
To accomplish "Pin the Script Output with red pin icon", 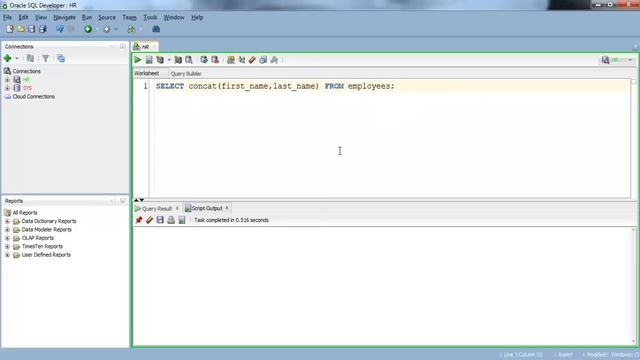I will 139,220.
